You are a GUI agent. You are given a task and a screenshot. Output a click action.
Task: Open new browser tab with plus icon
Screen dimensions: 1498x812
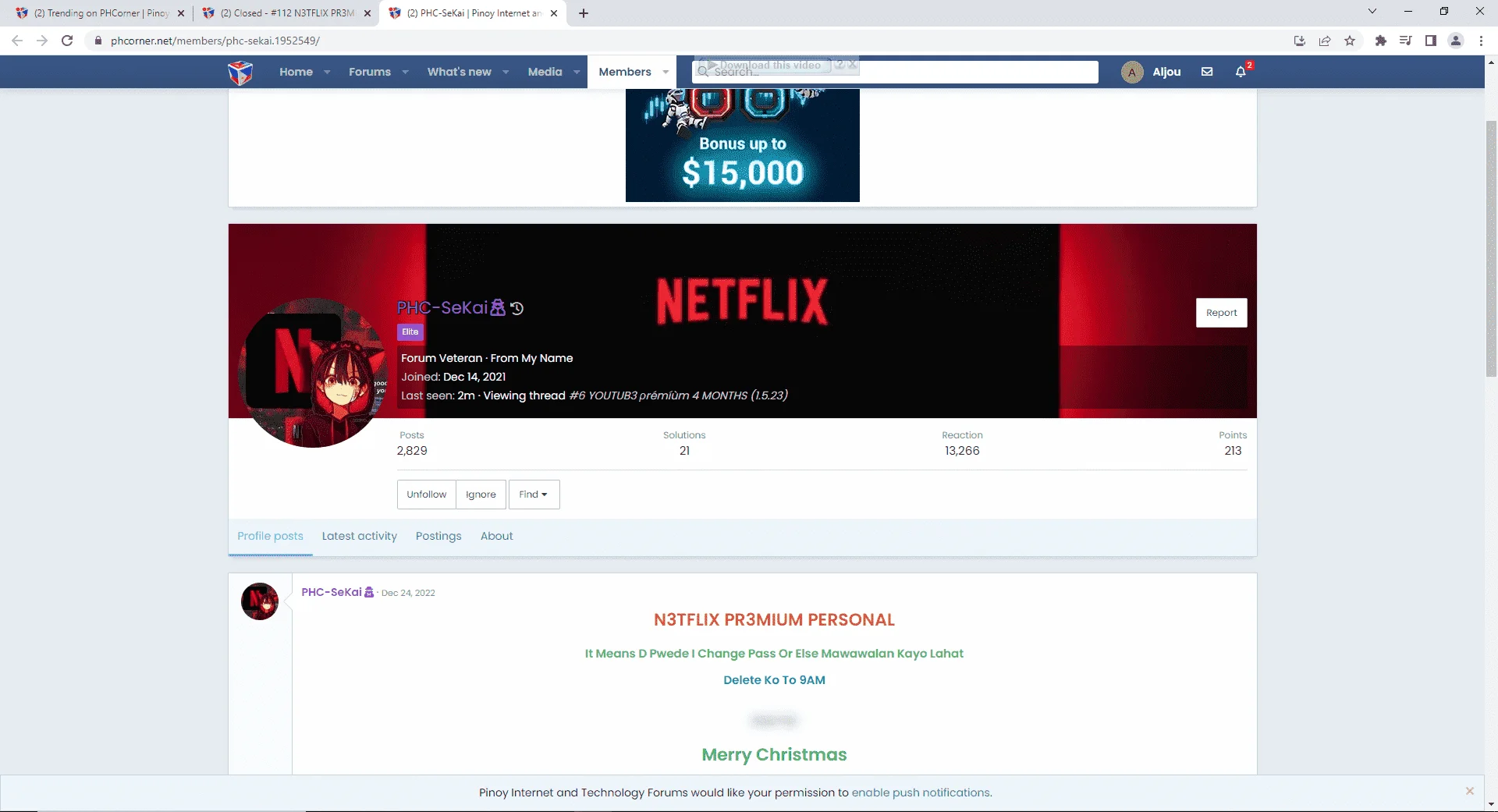[x=584, y=13]
